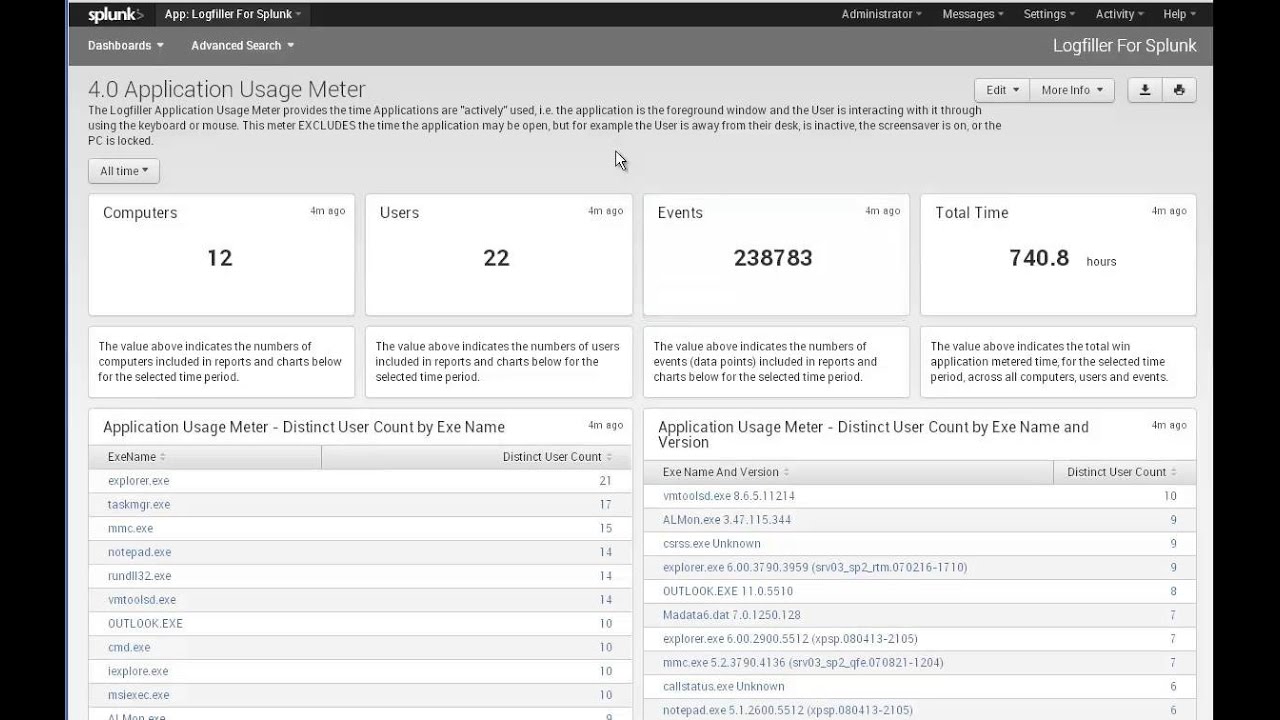The image size is (1280, 720).
Task: Open the All time range picker
Action: click(x=124, y=171)
